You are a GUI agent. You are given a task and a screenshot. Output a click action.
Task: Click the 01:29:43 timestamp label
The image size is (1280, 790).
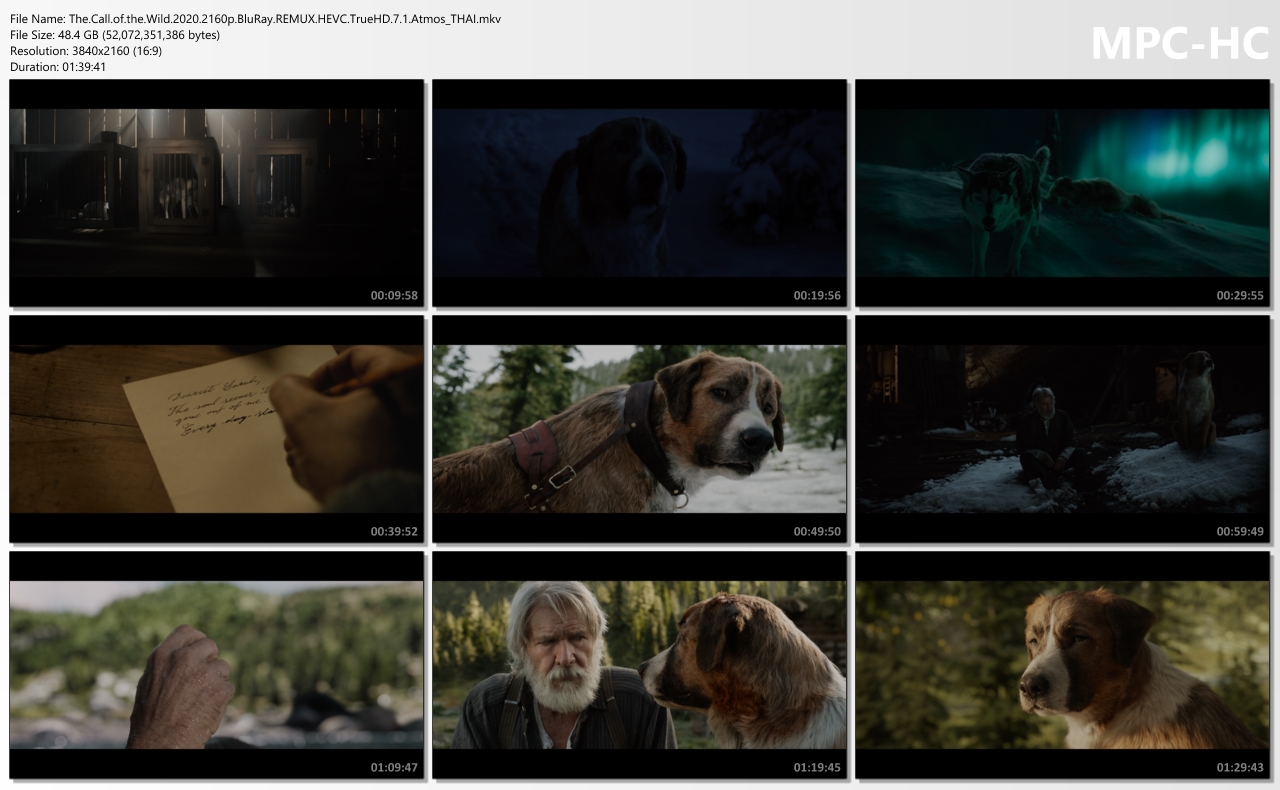click(x=1240, y=768)
